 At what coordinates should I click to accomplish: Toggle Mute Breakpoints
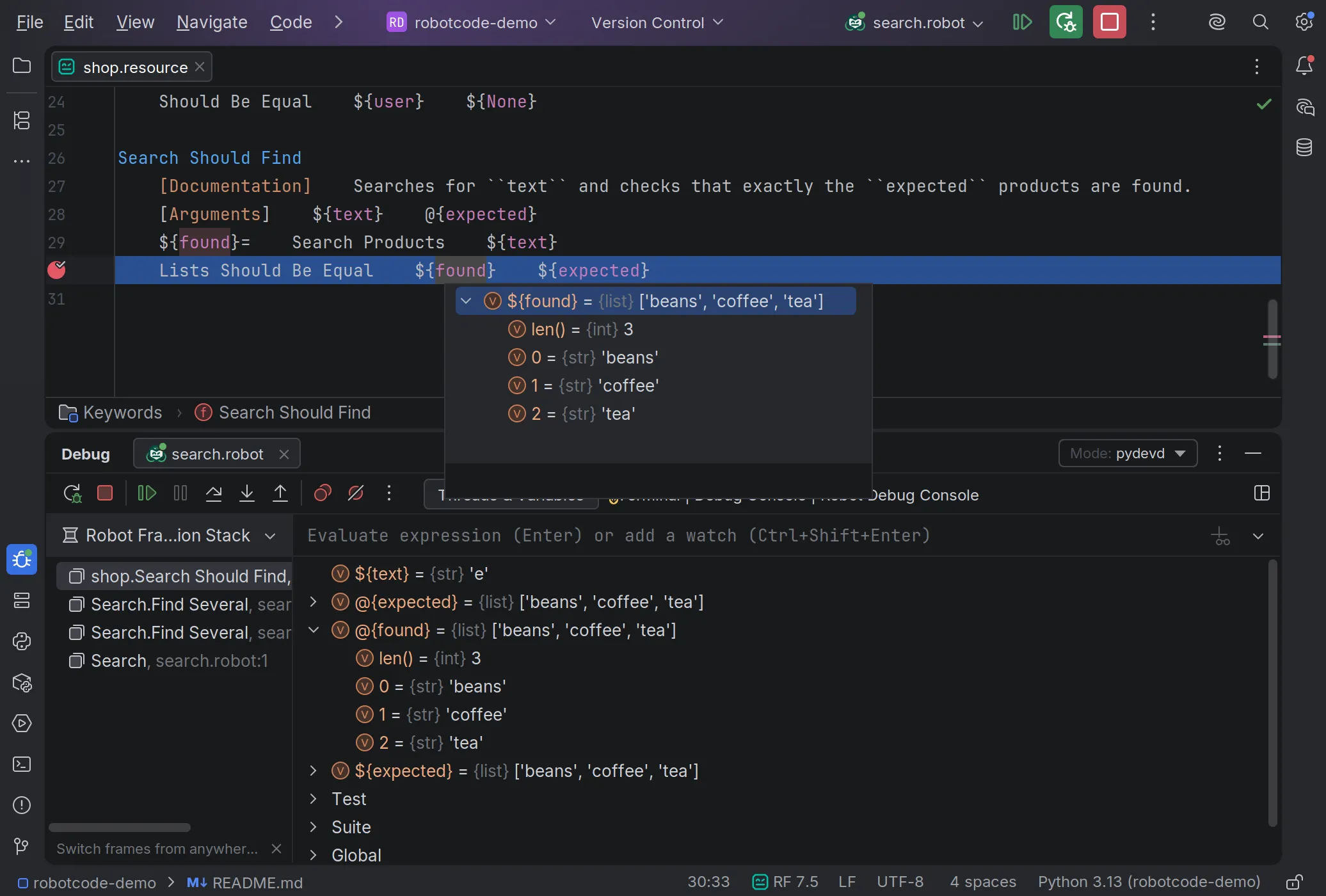(x=356, y=493)
